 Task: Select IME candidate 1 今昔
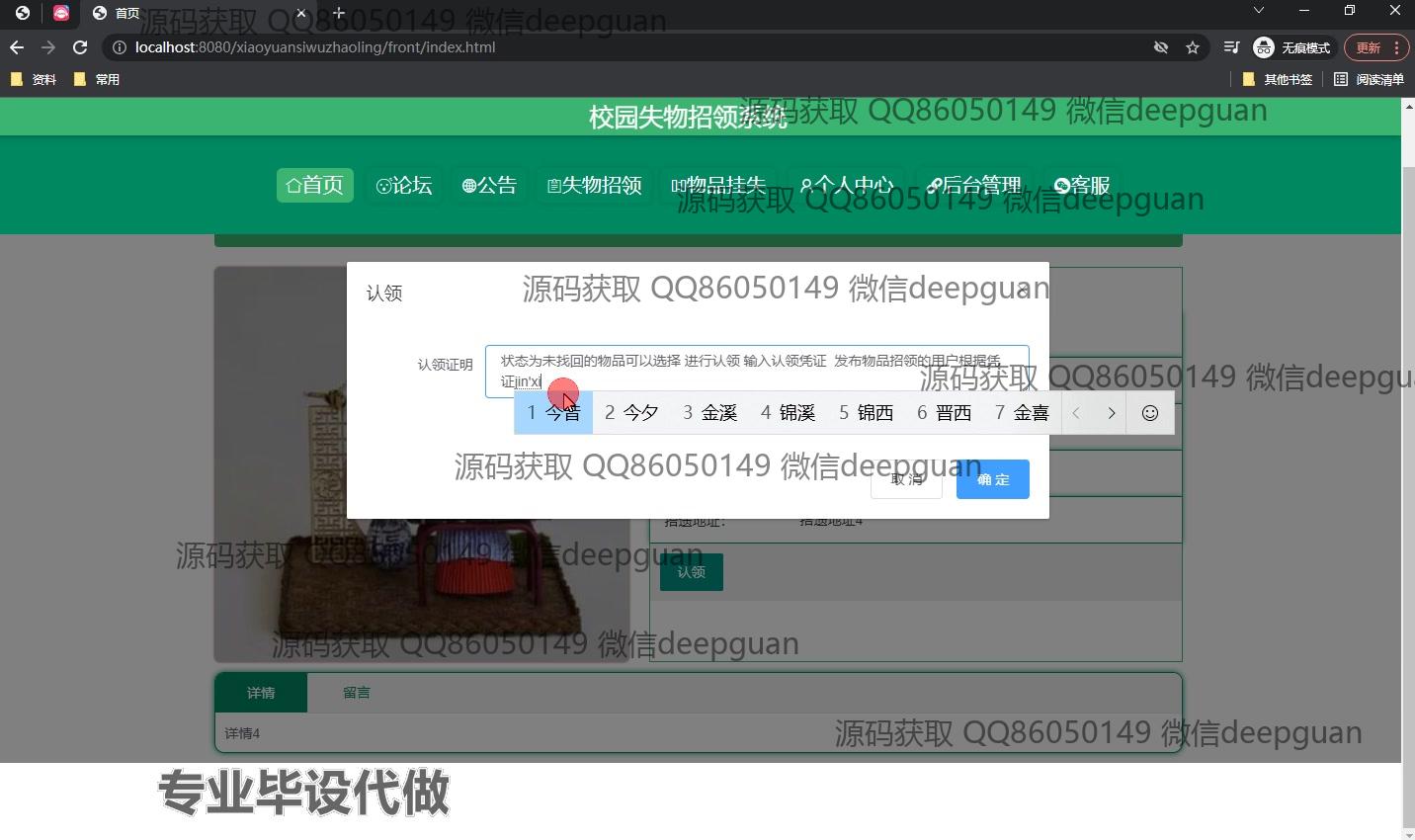point(553,413)
